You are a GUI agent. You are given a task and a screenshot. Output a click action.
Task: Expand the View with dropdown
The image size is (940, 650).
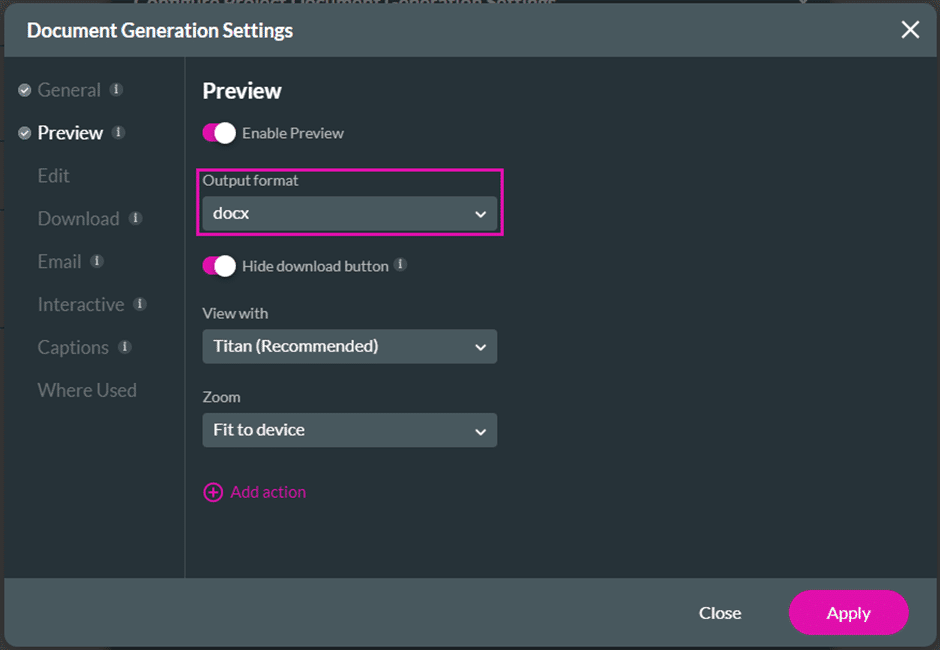tap(349, 347)
